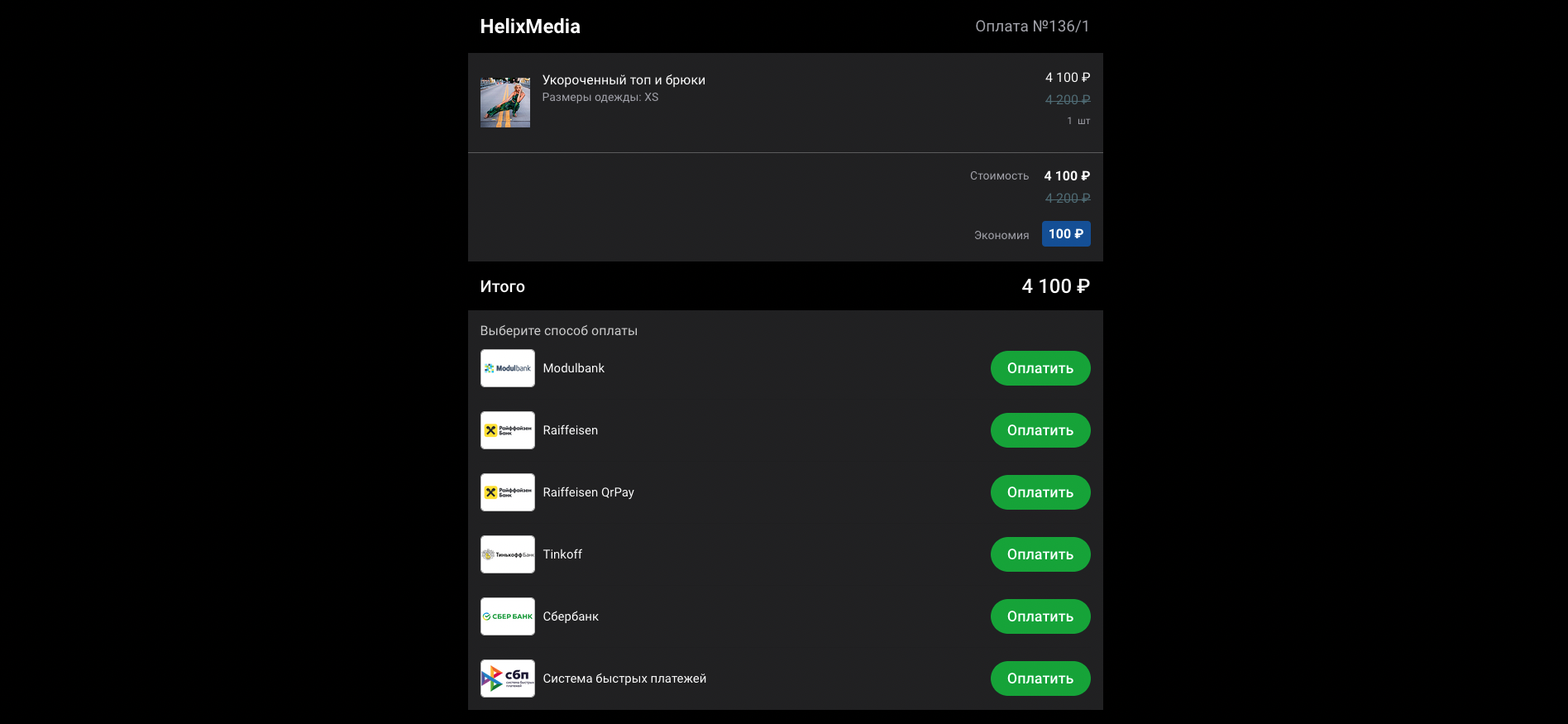Click the Сбербанк logo icon

tap(507, 616)
